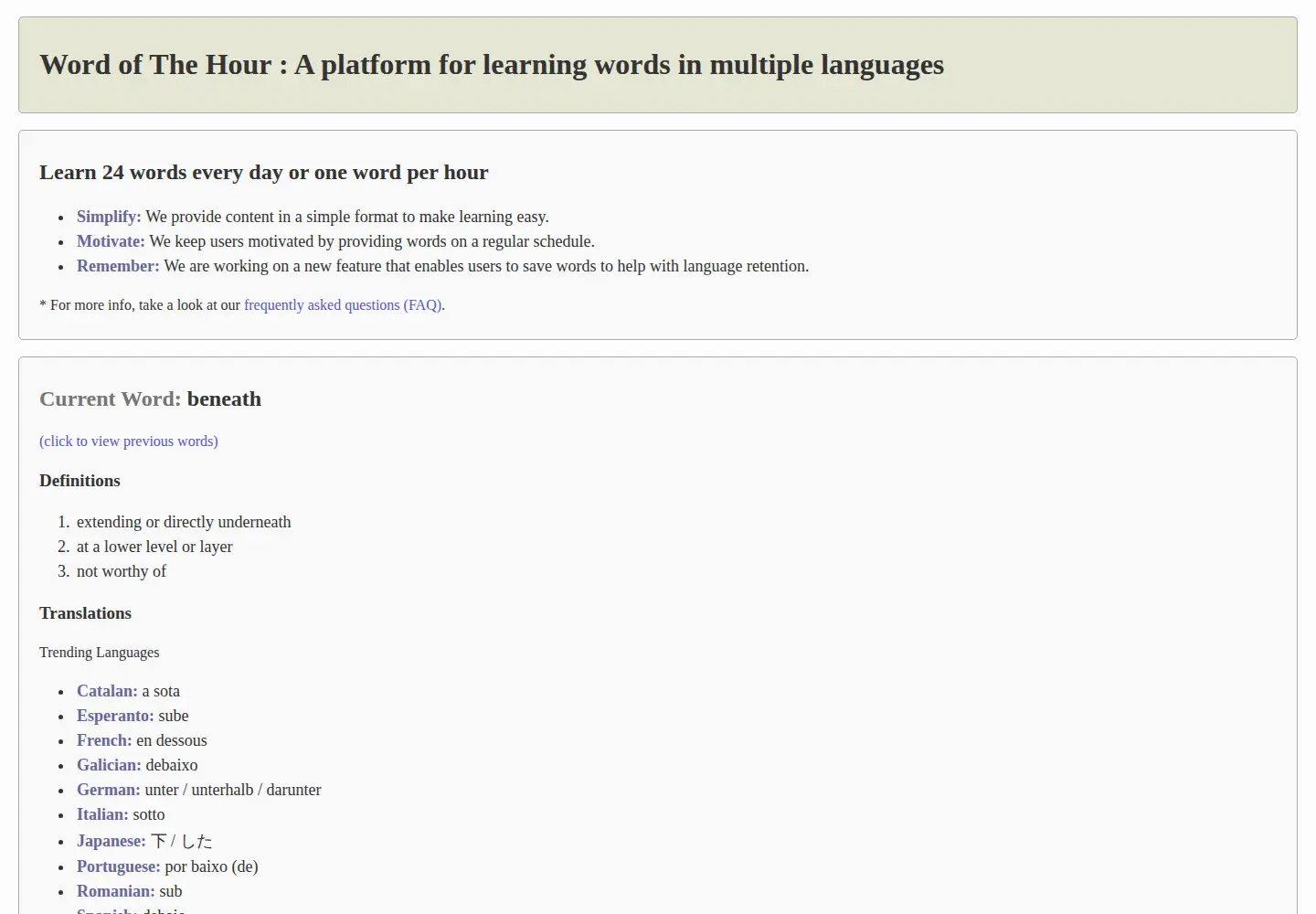This screenshot has height=914, width=1316.
Task: Click the Catalan translation 'a sota'
Action: coord(161,691)
